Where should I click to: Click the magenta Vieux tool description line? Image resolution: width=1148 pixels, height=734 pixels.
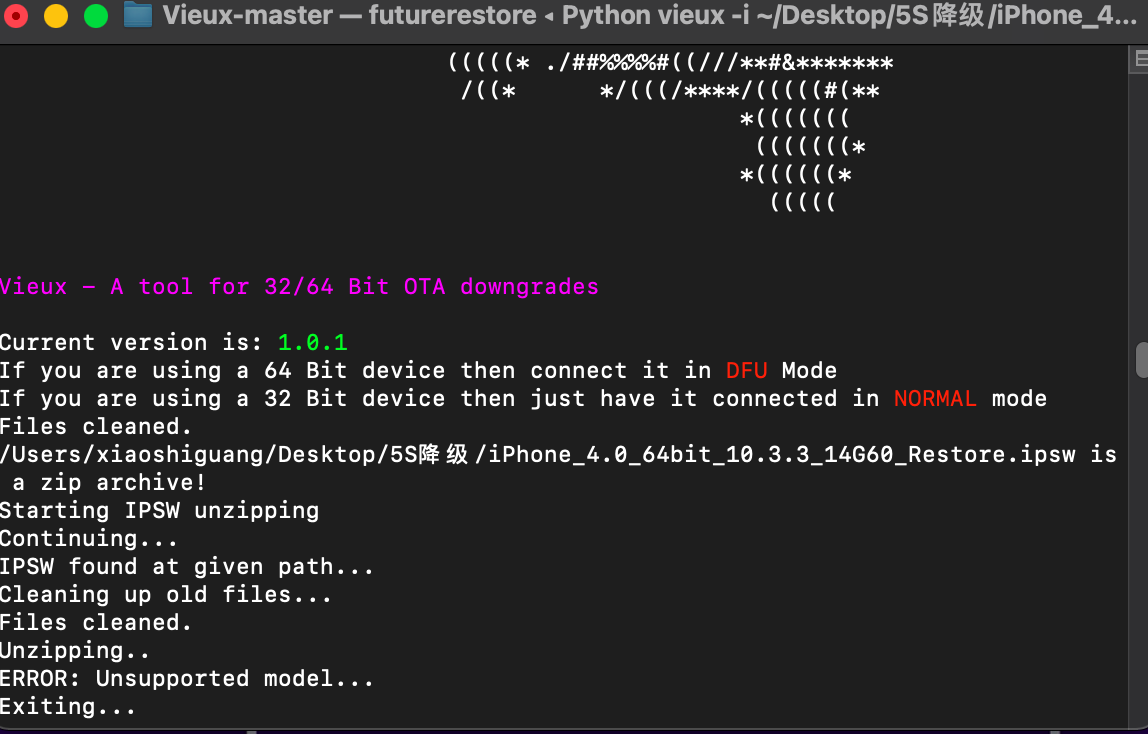coord(299,287)
